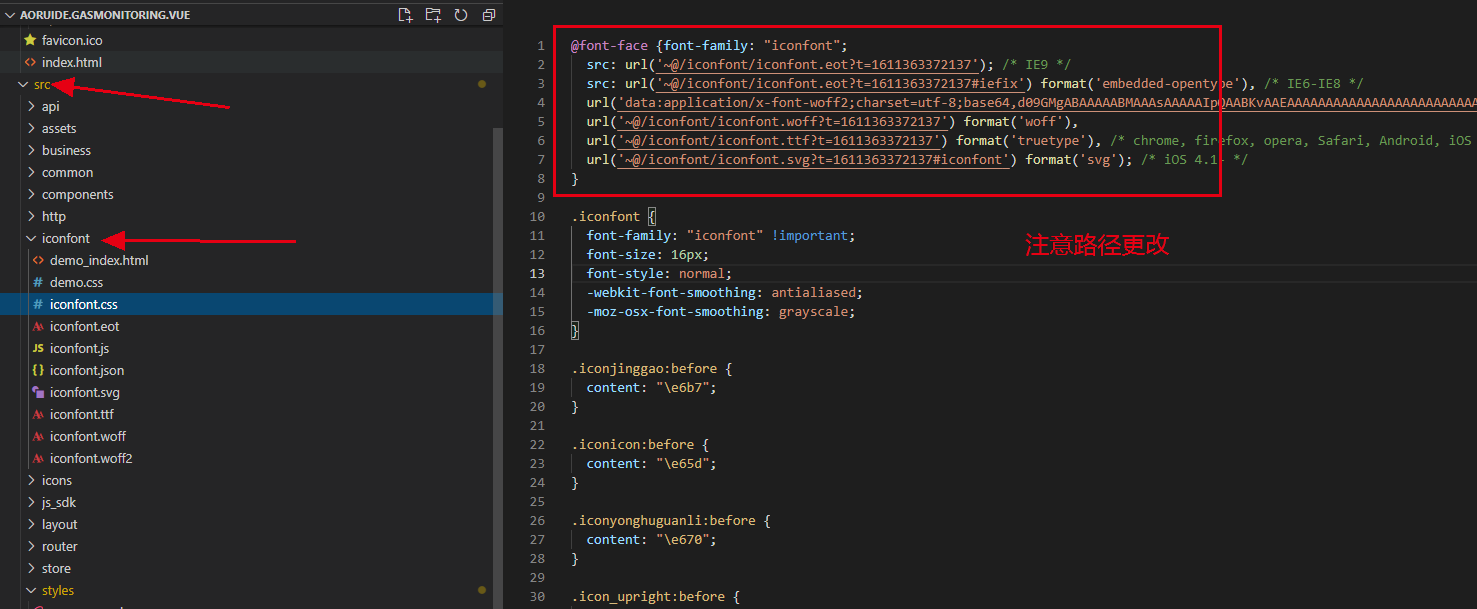Click the New Folder icon in explorer header
This screenshot has height=609, width=1477.
tap(433, 15)
